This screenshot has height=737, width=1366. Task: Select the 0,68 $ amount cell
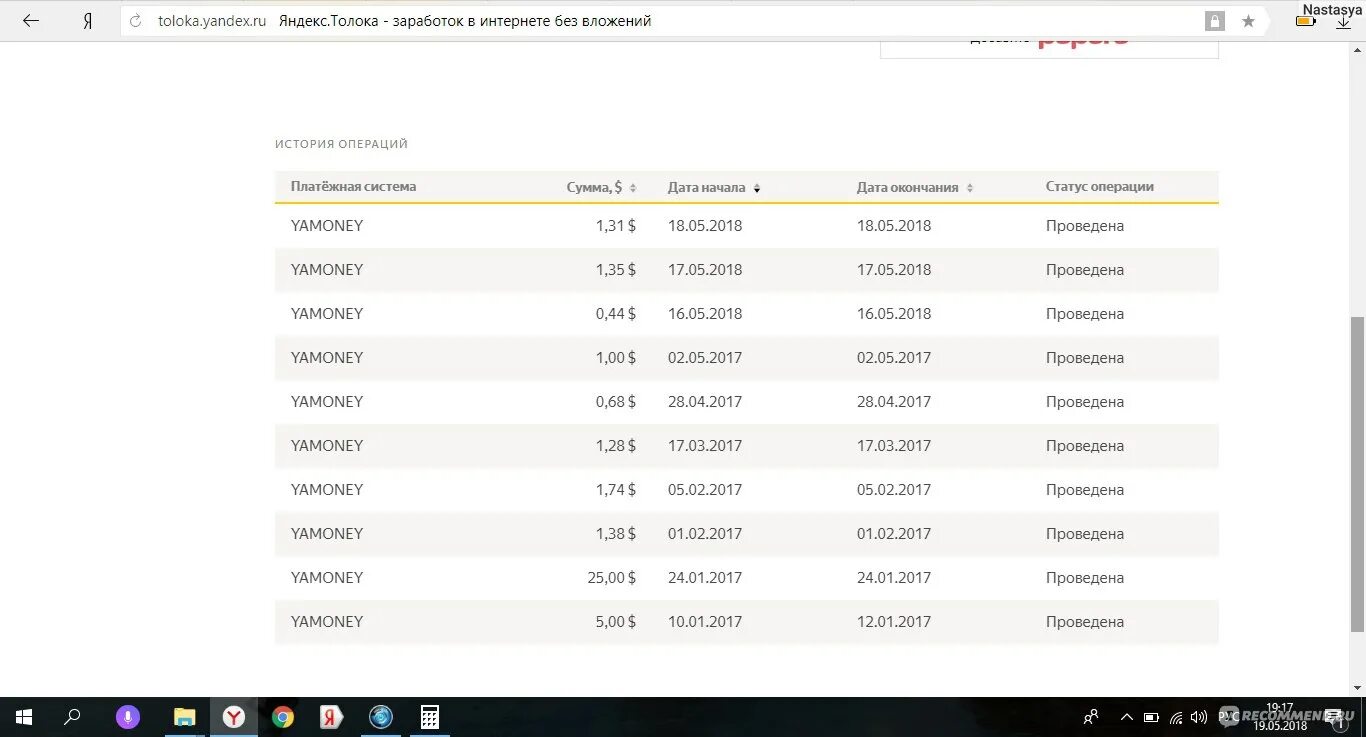click(x=616, y=402)
